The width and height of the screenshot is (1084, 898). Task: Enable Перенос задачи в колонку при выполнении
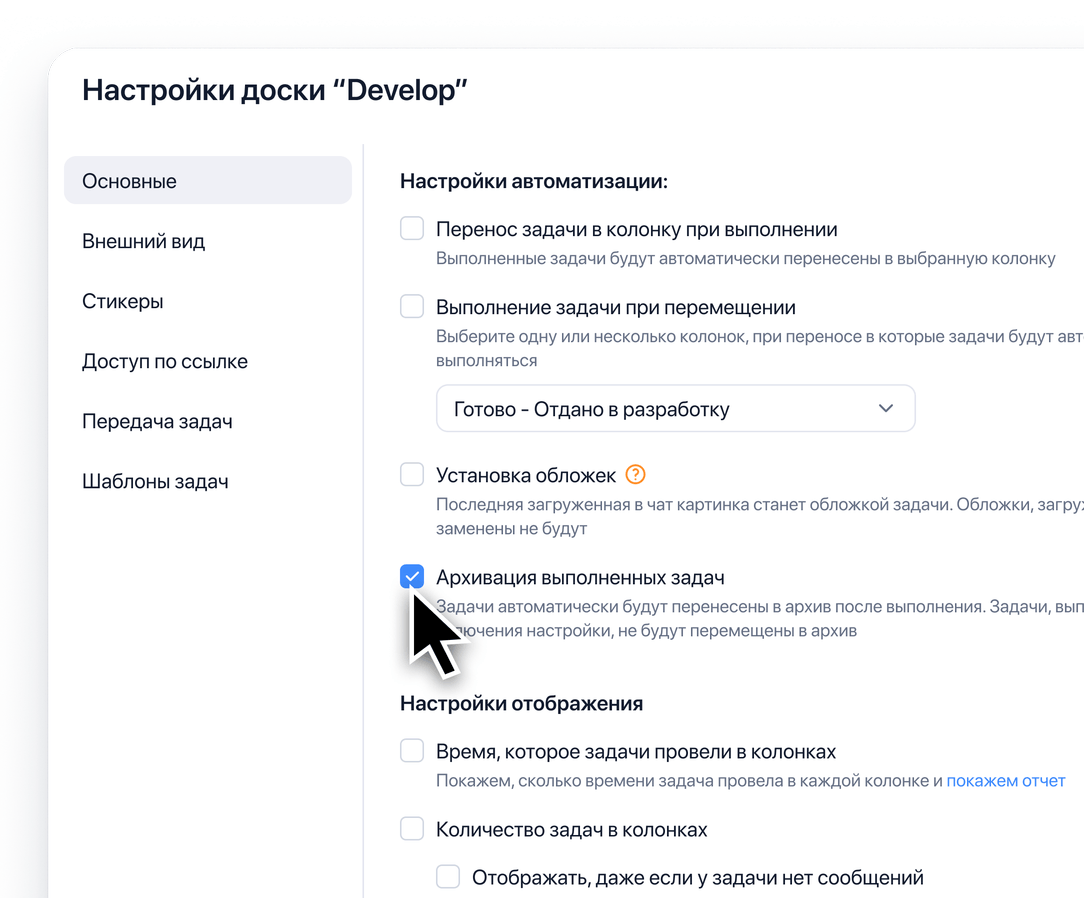[x=412, y=228]
